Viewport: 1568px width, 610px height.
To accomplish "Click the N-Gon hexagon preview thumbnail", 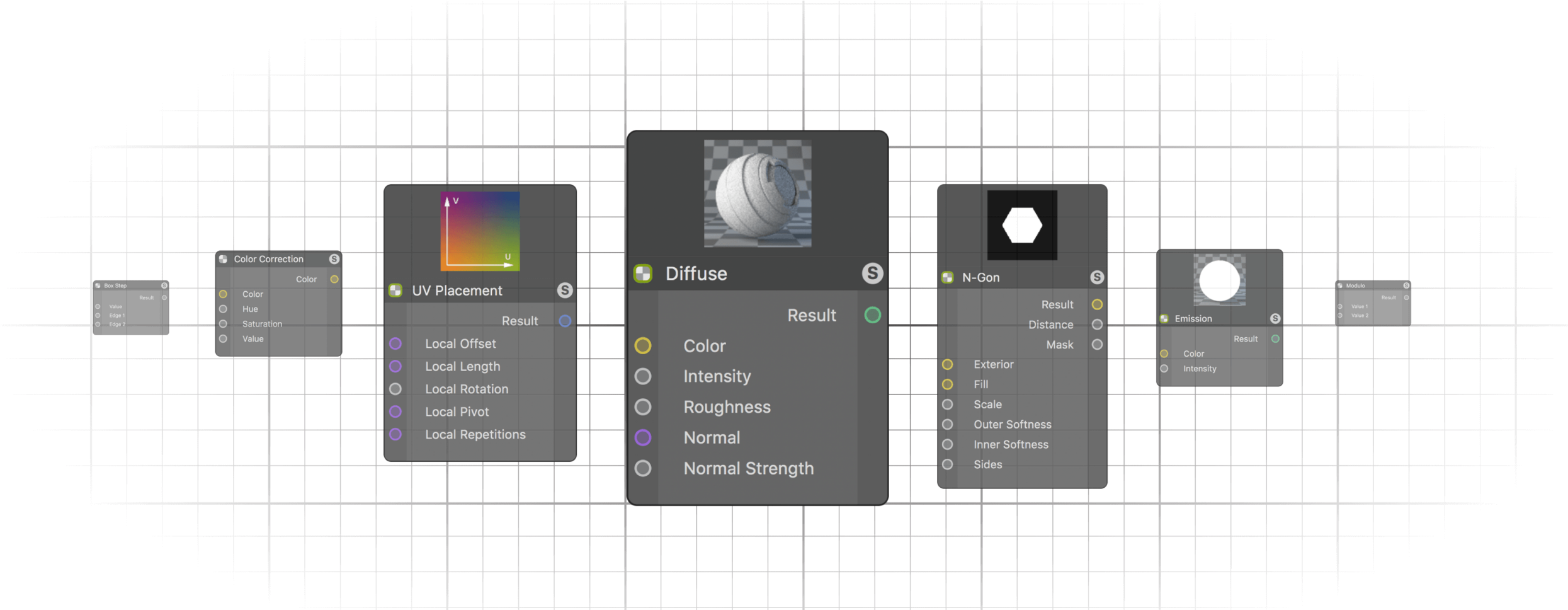I will [1022, 225].
